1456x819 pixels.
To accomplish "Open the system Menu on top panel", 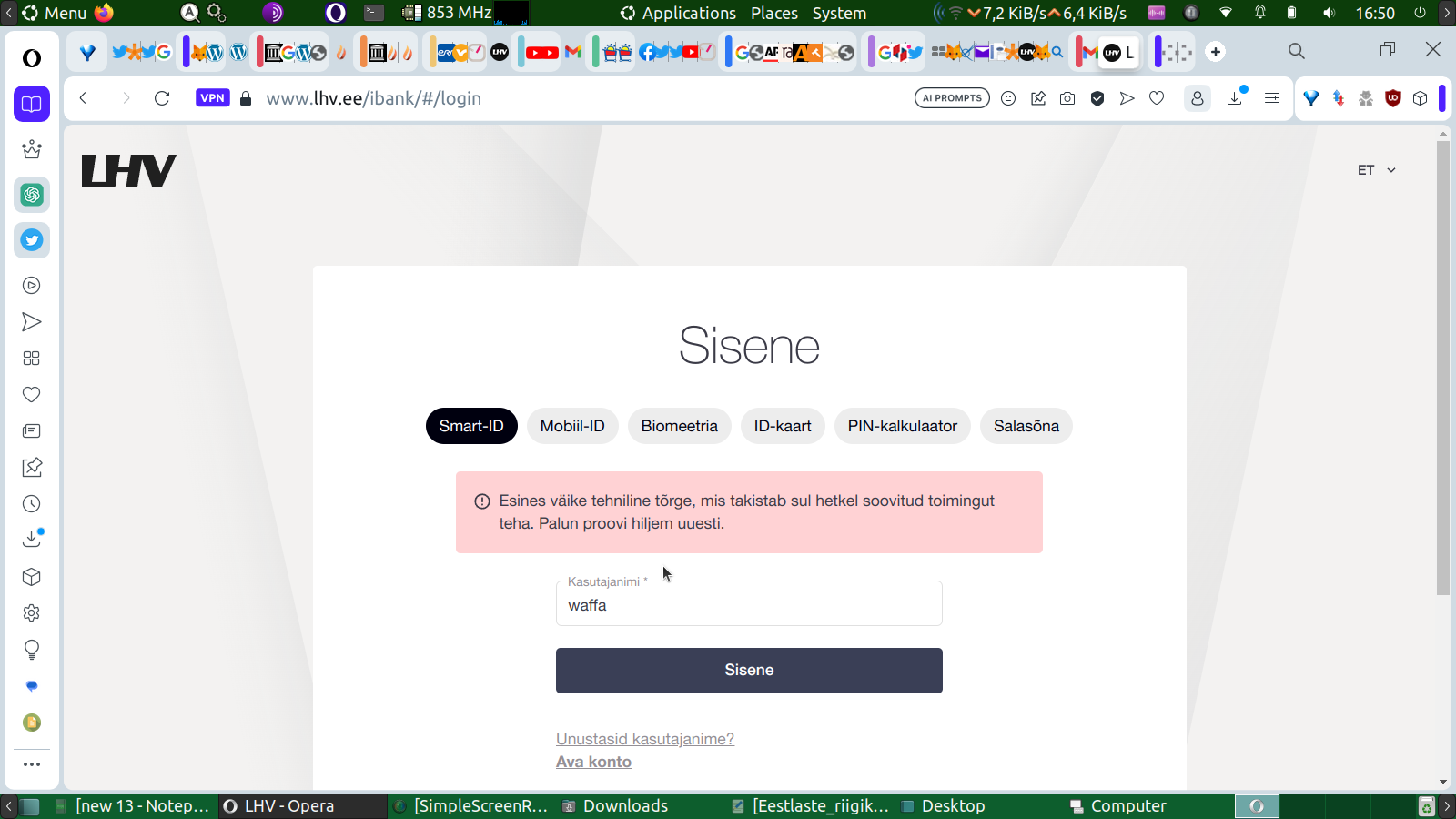I will pyautogui.click(x=55, y=13).
